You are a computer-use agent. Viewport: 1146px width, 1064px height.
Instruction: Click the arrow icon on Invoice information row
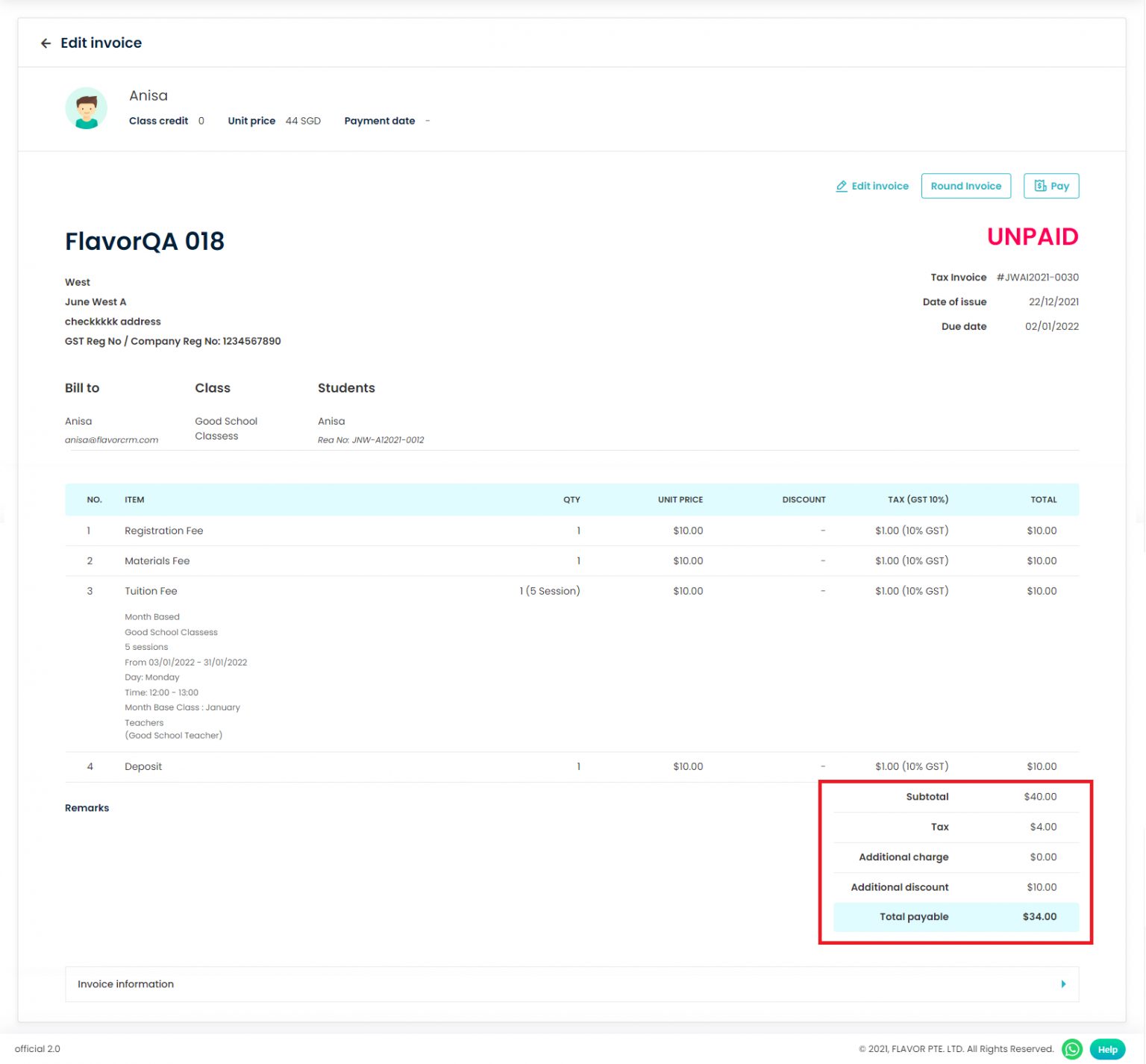pos(1062,983)
